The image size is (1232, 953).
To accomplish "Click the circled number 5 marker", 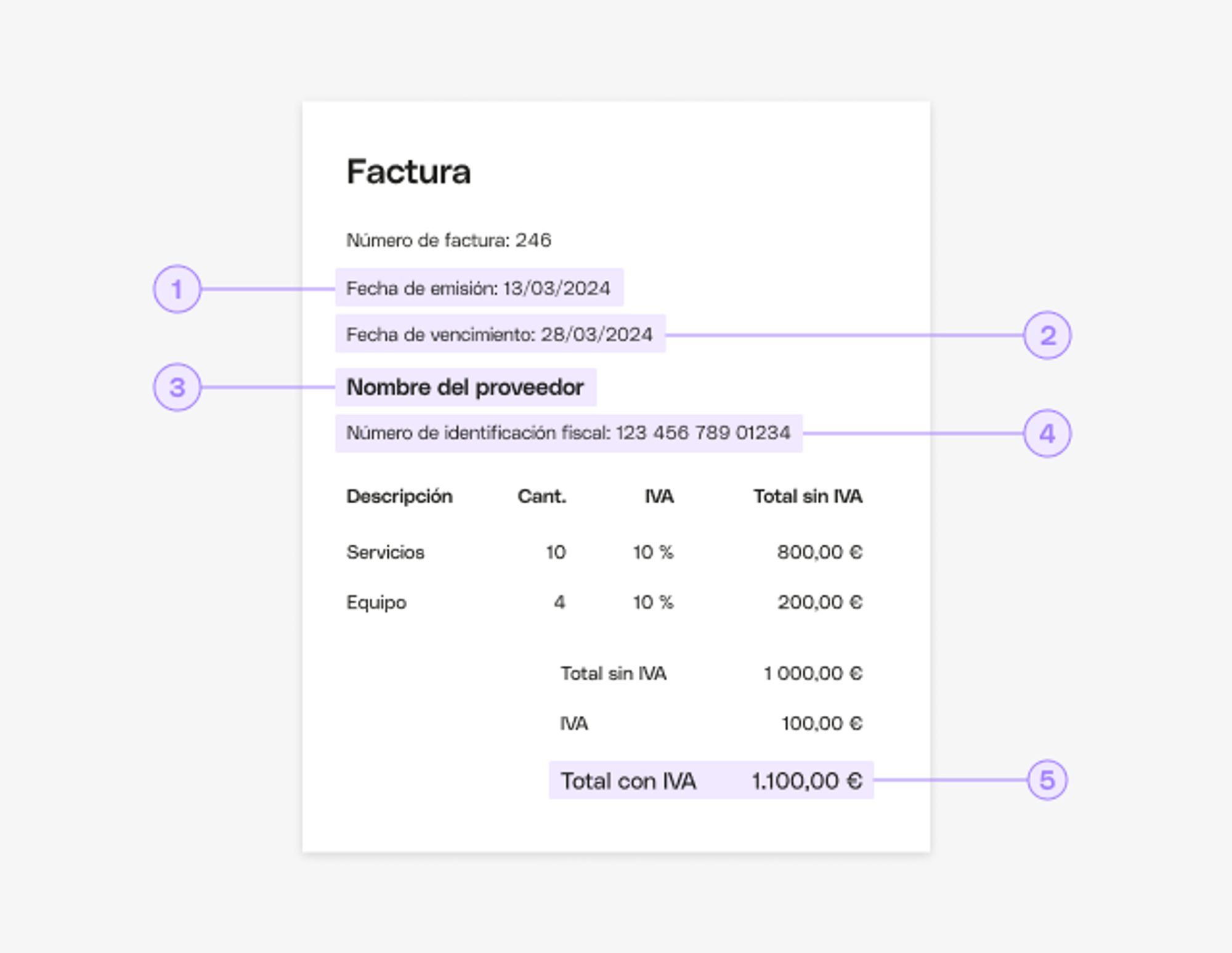I will (x=1047, y=780).
